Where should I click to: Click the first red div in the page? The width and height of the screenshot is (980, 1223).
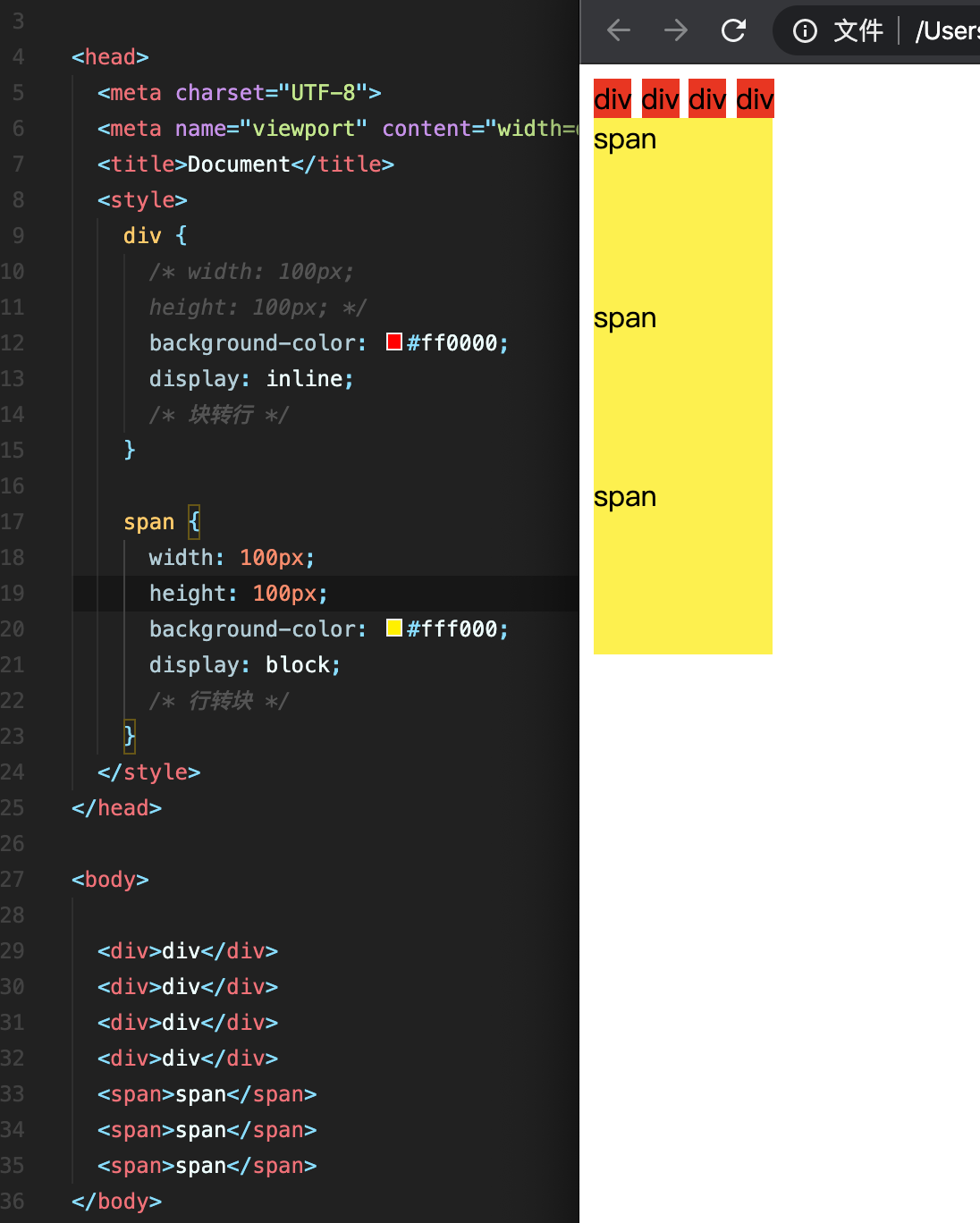click(x=612, y=98)
